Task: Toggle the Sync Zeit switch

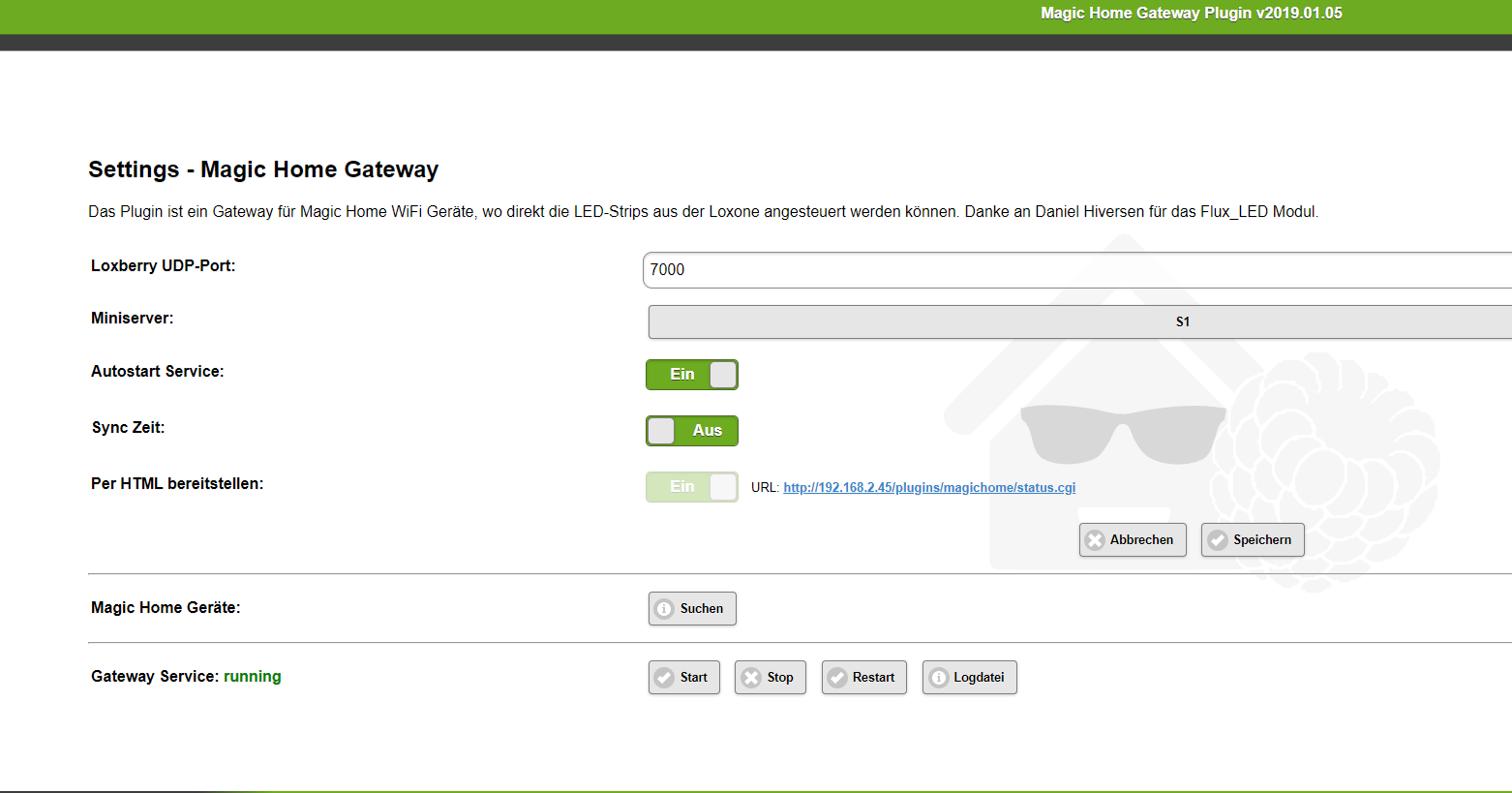Action: point(692,431)
